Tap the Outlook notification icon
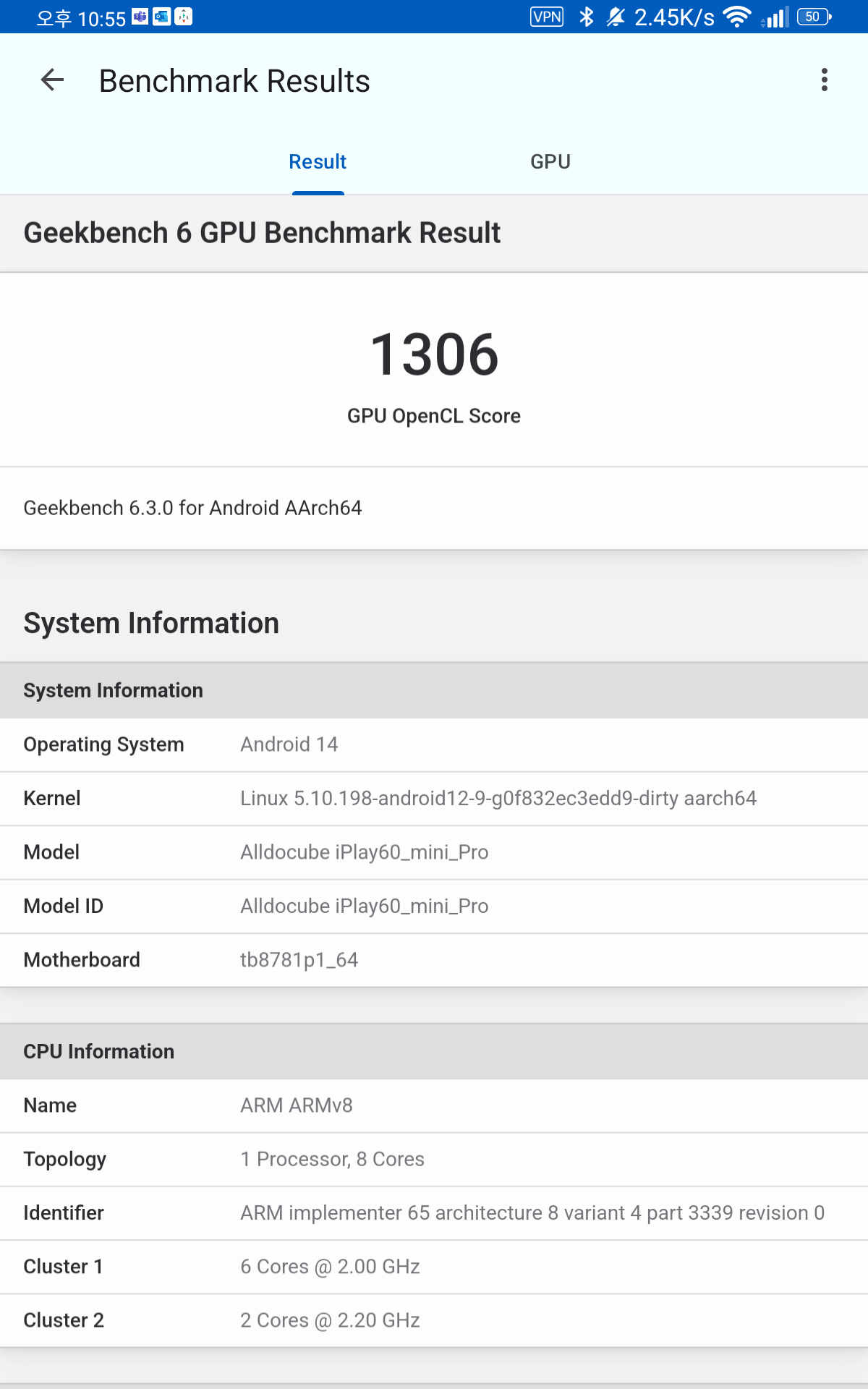 [x=162, y=17]
